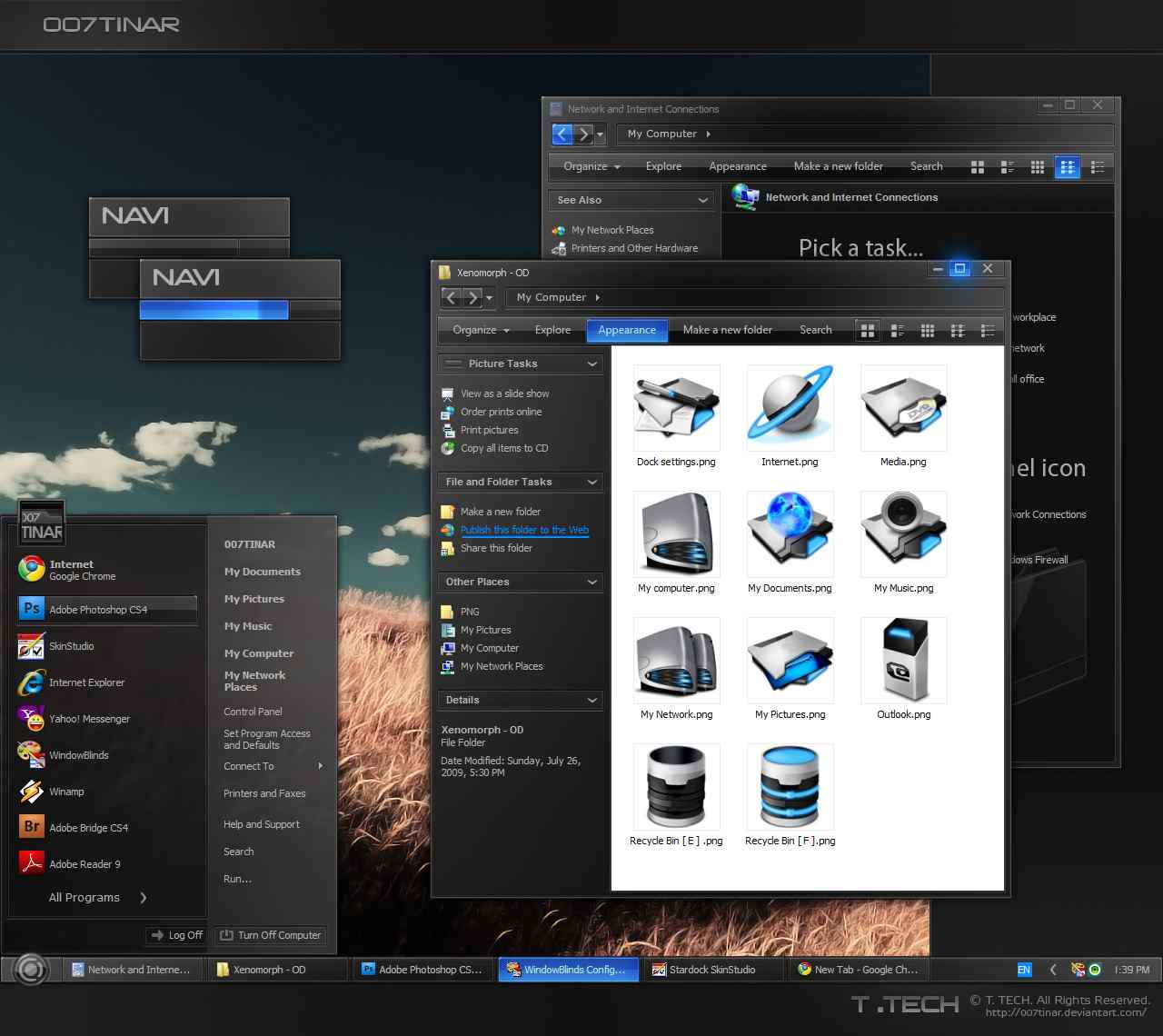Select Media.png icon file

click(x=903, y=408)
